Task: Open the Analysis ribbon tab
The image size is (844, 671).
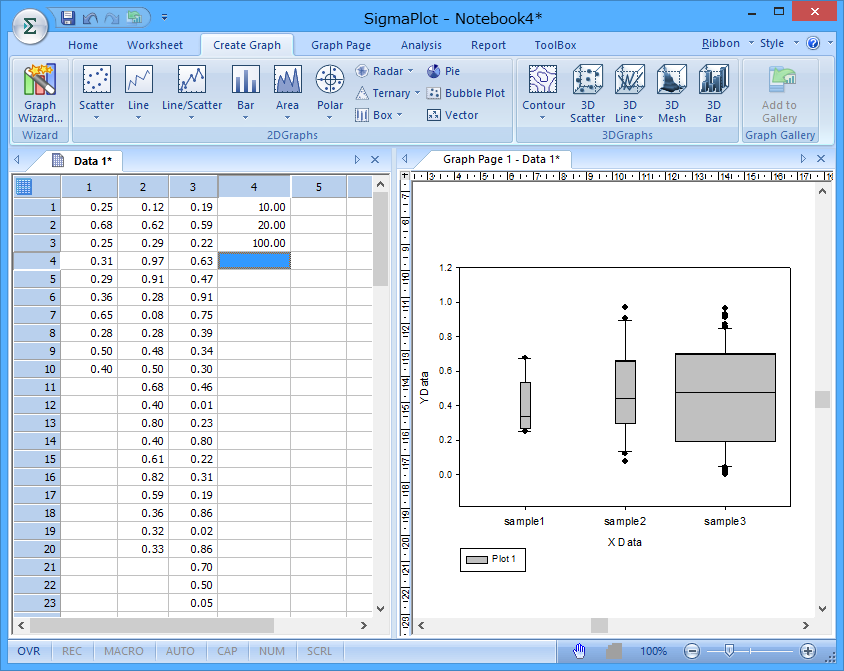Action: 421,45
